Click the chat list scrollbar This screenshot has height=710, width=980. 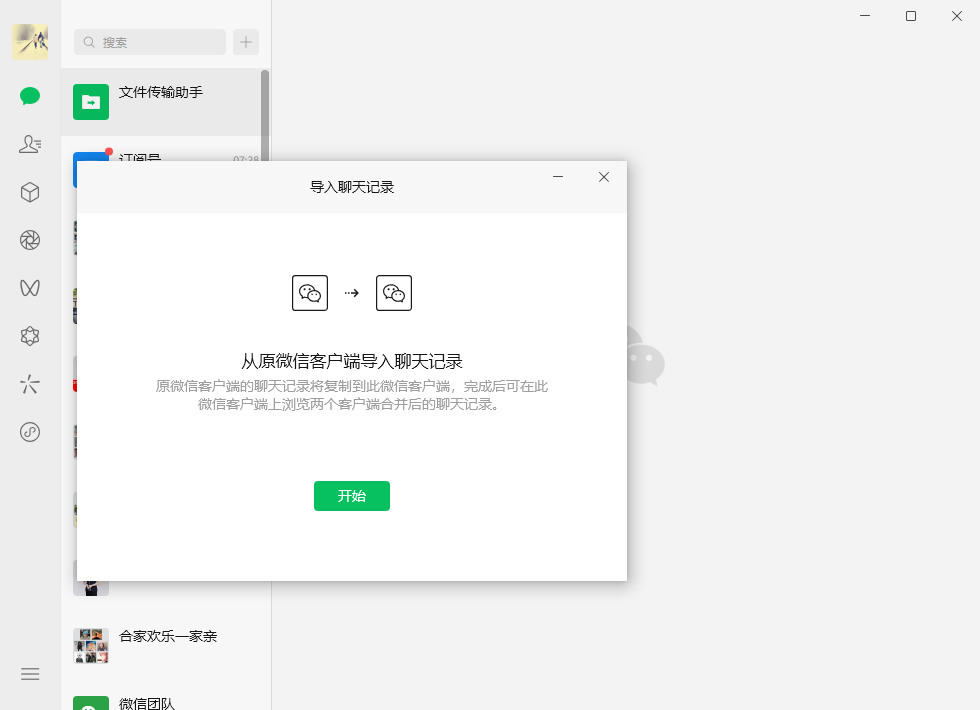click(265, 116)
